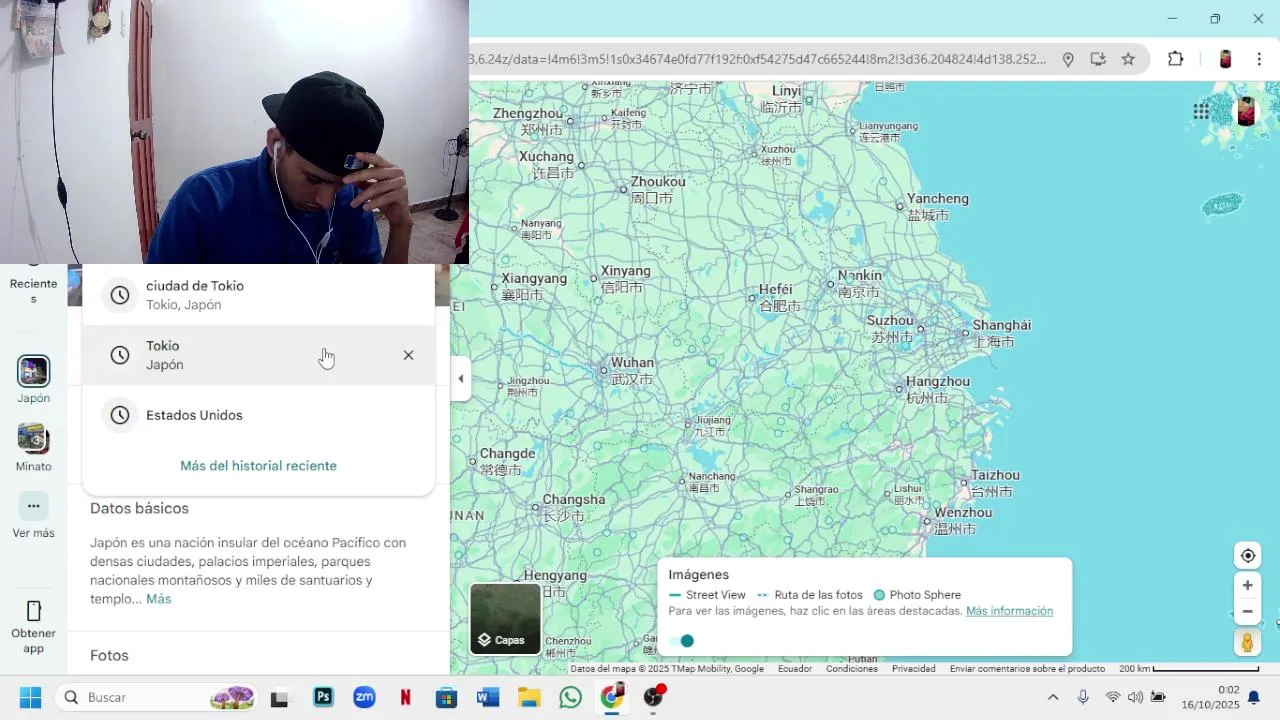
Task: Click Ecuador footer link
Action: [x=795, y=669]
